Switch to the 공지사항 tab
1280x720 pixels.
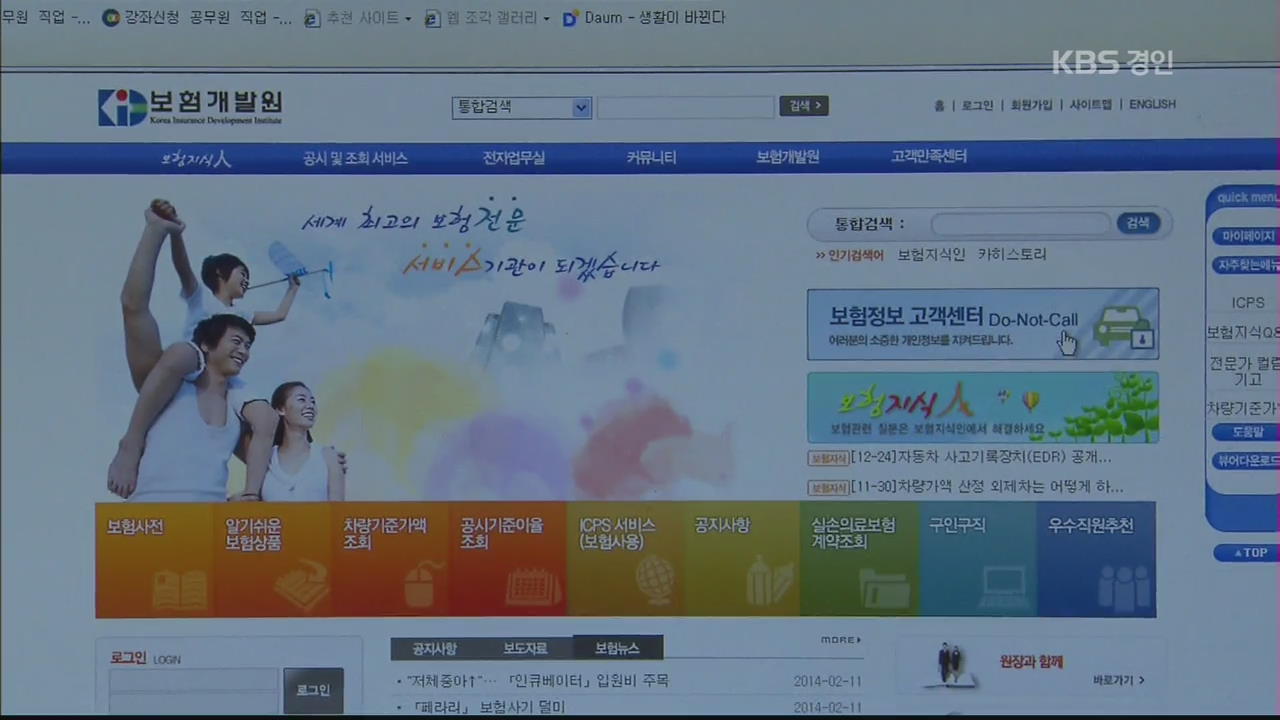point(434,649)
